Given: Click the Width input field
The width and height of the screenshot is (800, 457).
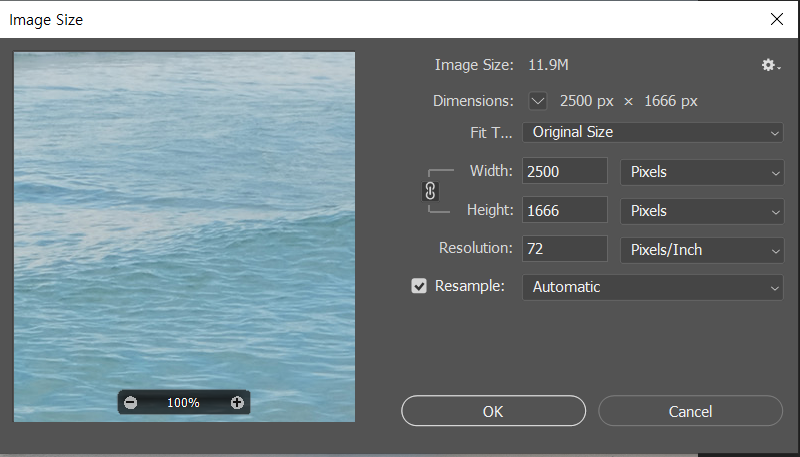Looking at the screenshot, I should (565, 171).
